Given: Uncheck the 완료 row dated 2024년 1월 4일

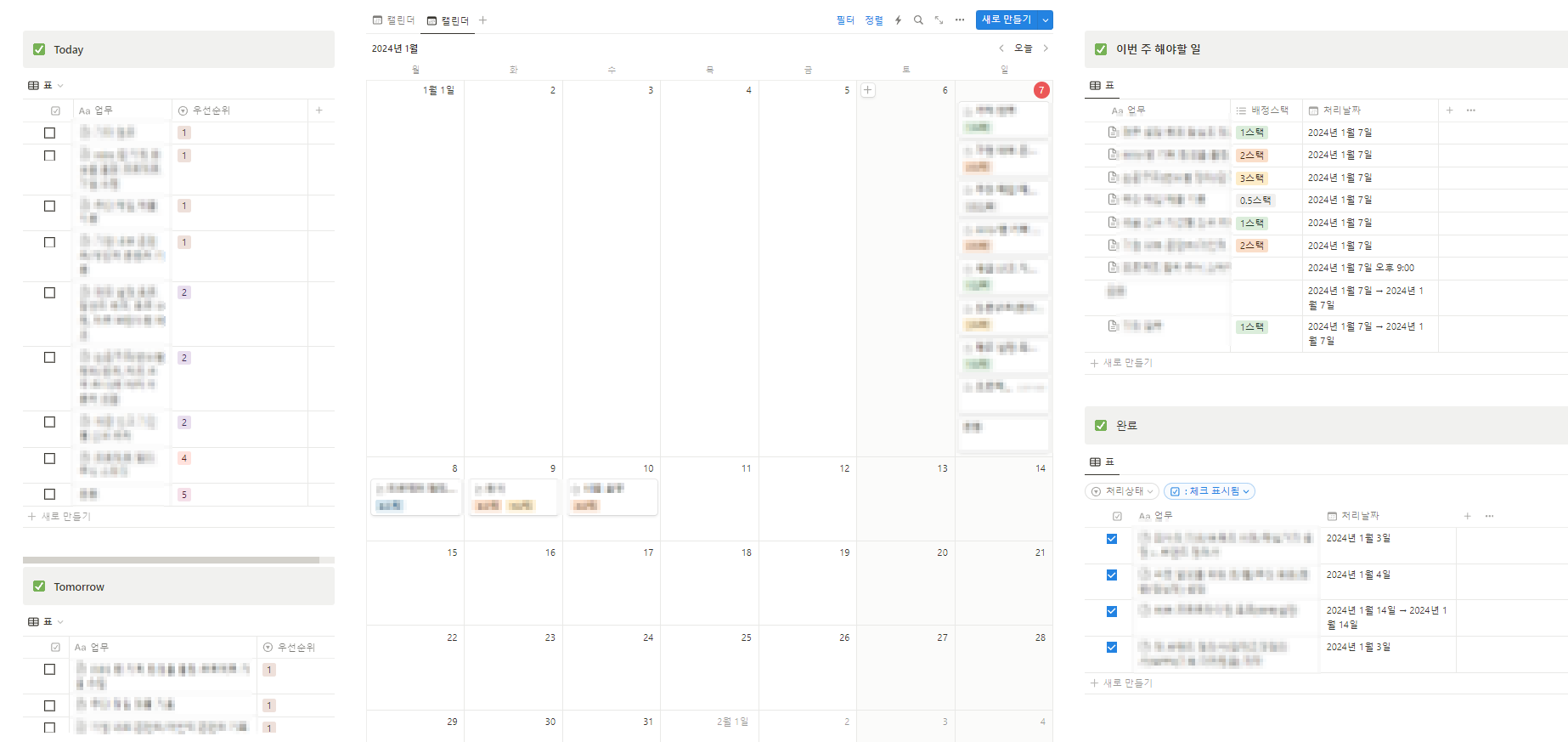Looking at the screenshot, I should pyautogui.click(x=1112, y=575).
